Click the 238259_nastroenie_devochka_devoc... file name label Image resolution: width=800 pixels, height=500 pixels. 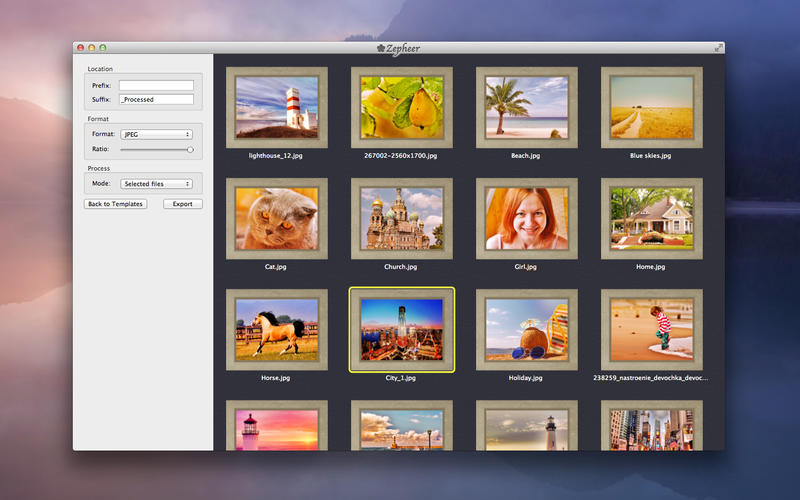click(651, 378)
